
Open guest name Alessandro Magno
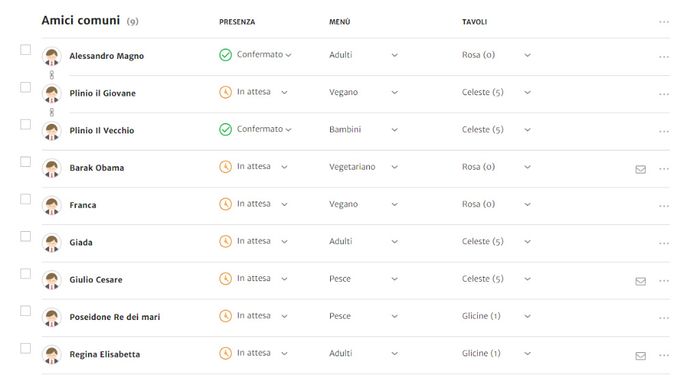[x=107, y=56]
